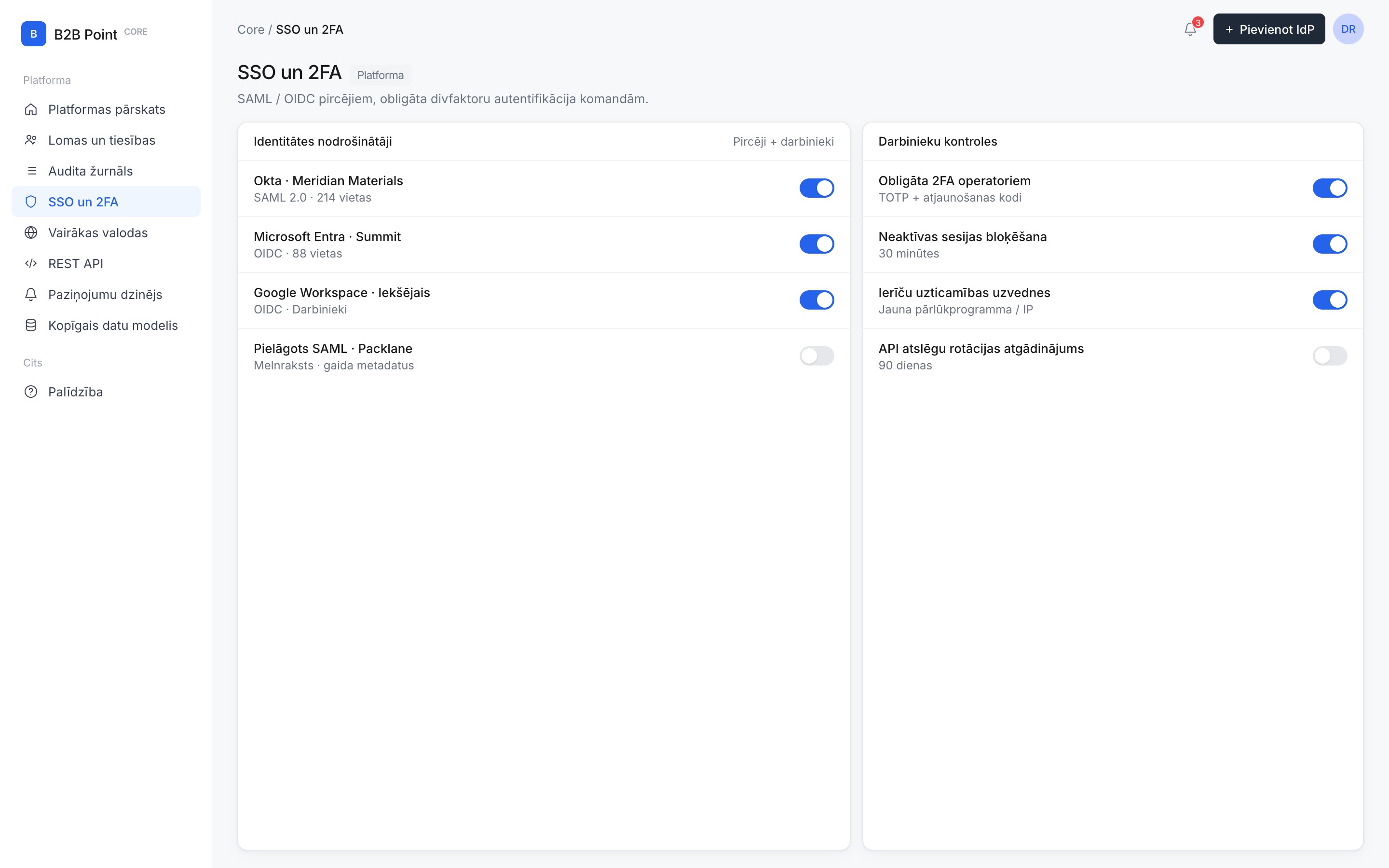Click the Pievienot IdP button
The height and width of the screenshot is (868, 1389).
(x=1268, y=29)
